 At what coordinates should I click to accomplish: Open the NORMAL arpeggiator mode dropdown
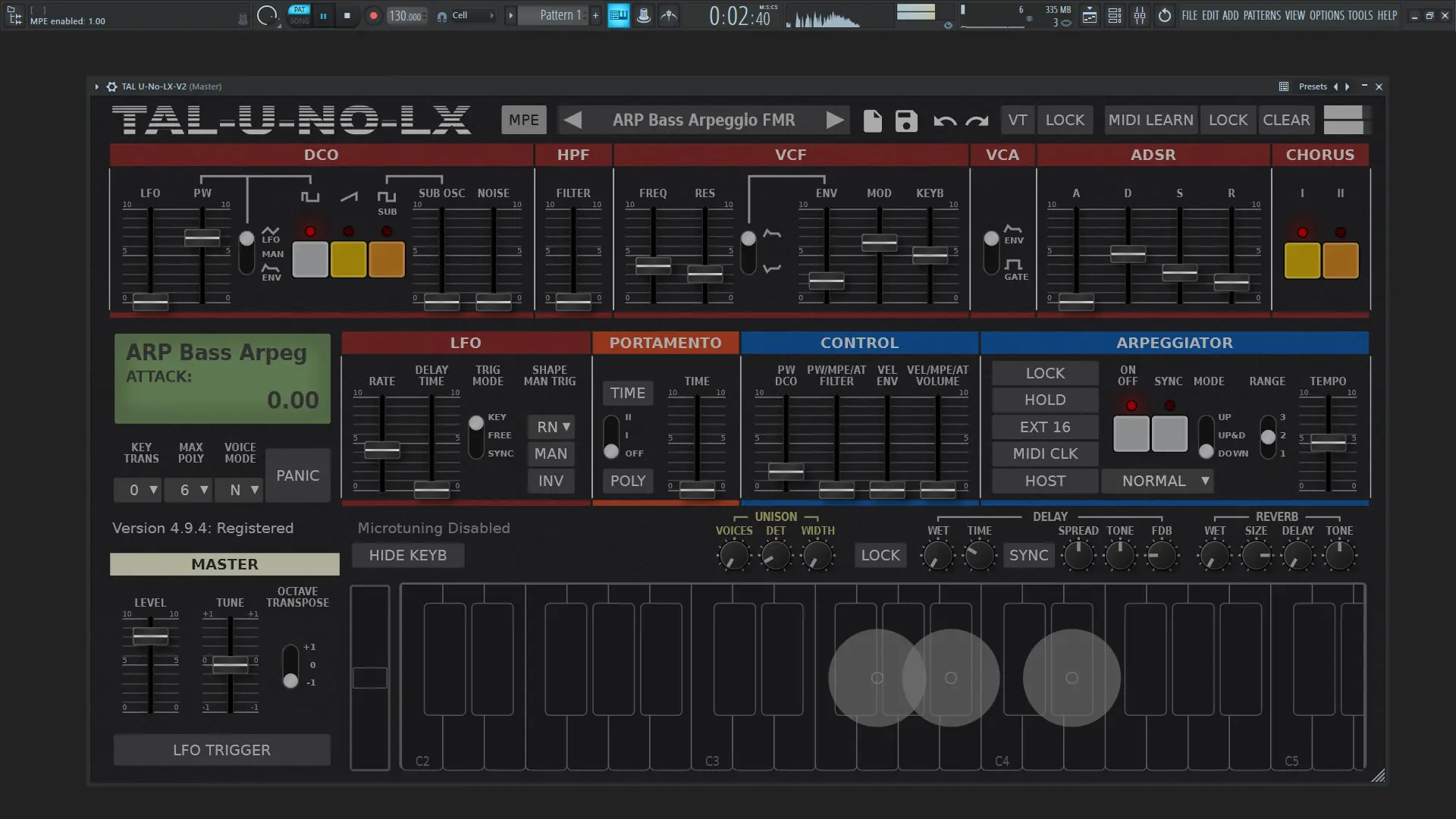pos(1157,481)
